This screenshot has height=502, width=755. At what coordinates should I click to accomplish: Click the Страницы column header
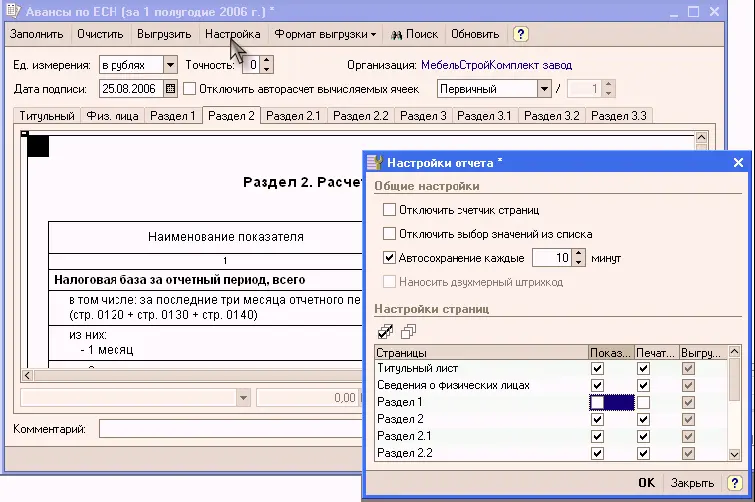481,353
